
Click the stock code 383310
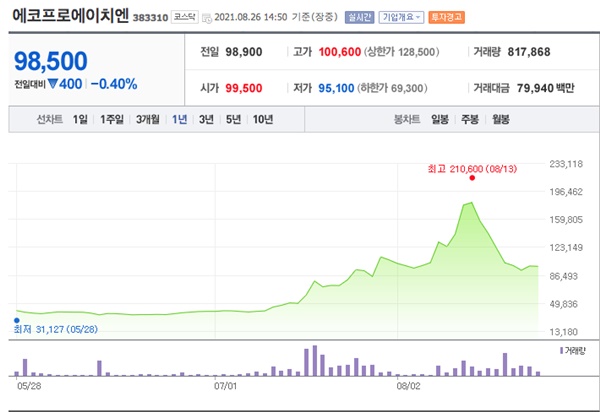tap(150, 18)
